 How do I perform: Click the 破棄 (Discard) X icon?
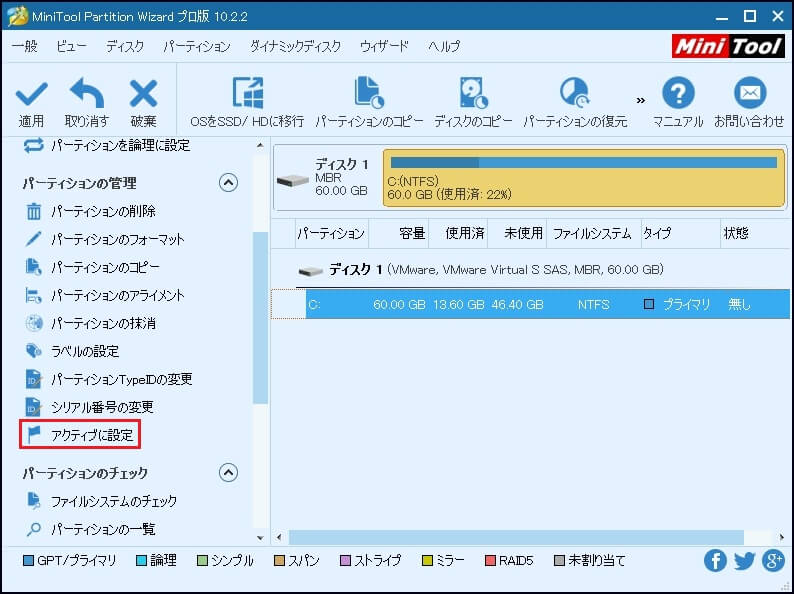[x=143, y=94]
